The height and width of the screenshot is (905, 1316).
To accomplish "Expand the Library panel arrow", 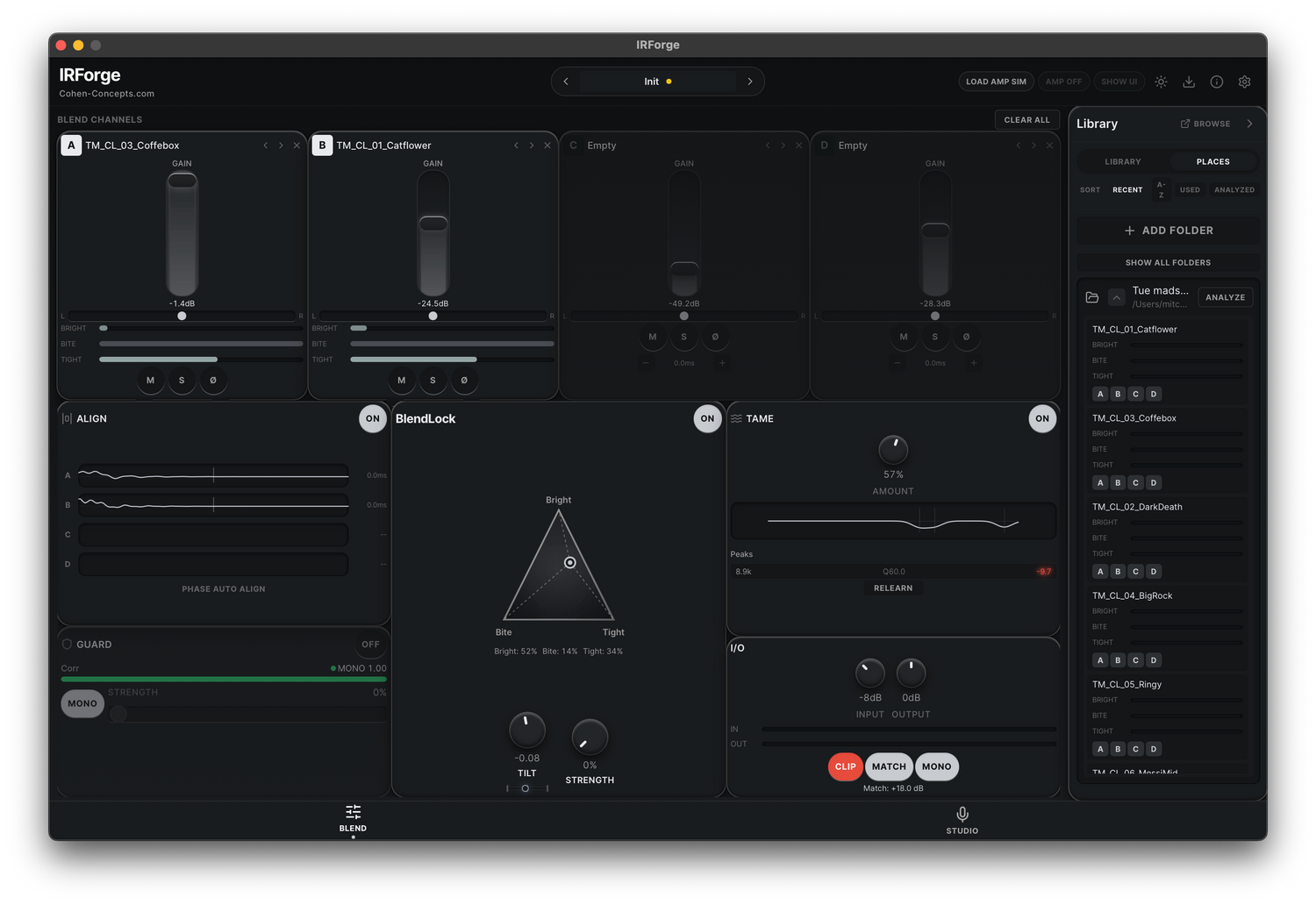I will click(1249, 124).
